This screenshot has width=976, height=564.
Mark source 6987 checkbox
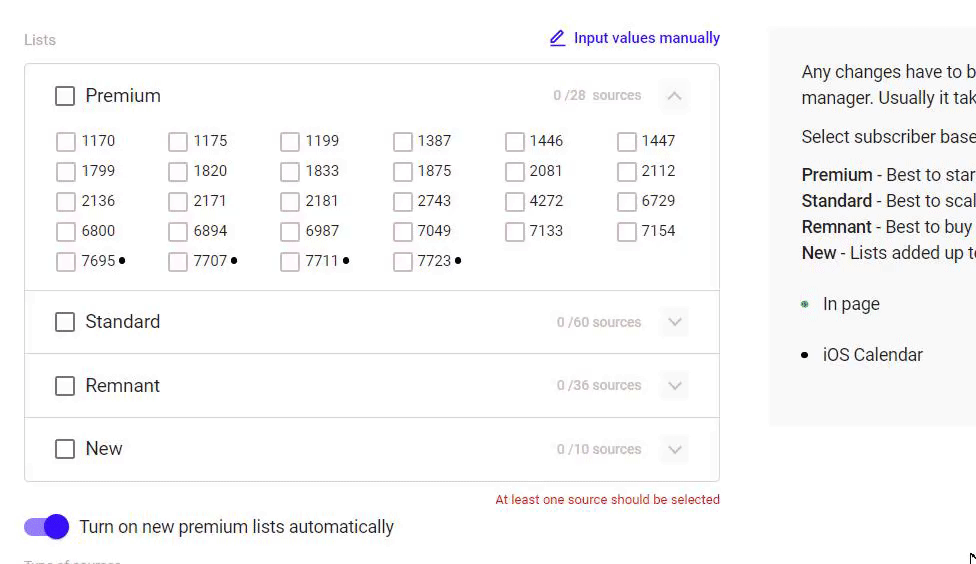289,232
